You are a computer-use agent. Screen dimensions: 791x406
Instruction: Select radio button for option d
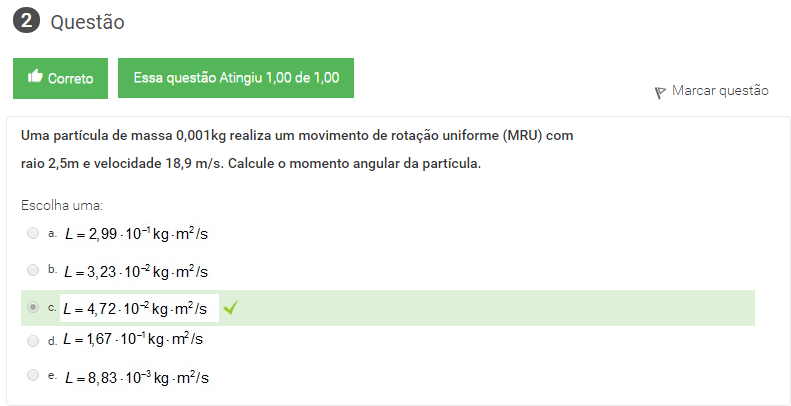[33, 340]
